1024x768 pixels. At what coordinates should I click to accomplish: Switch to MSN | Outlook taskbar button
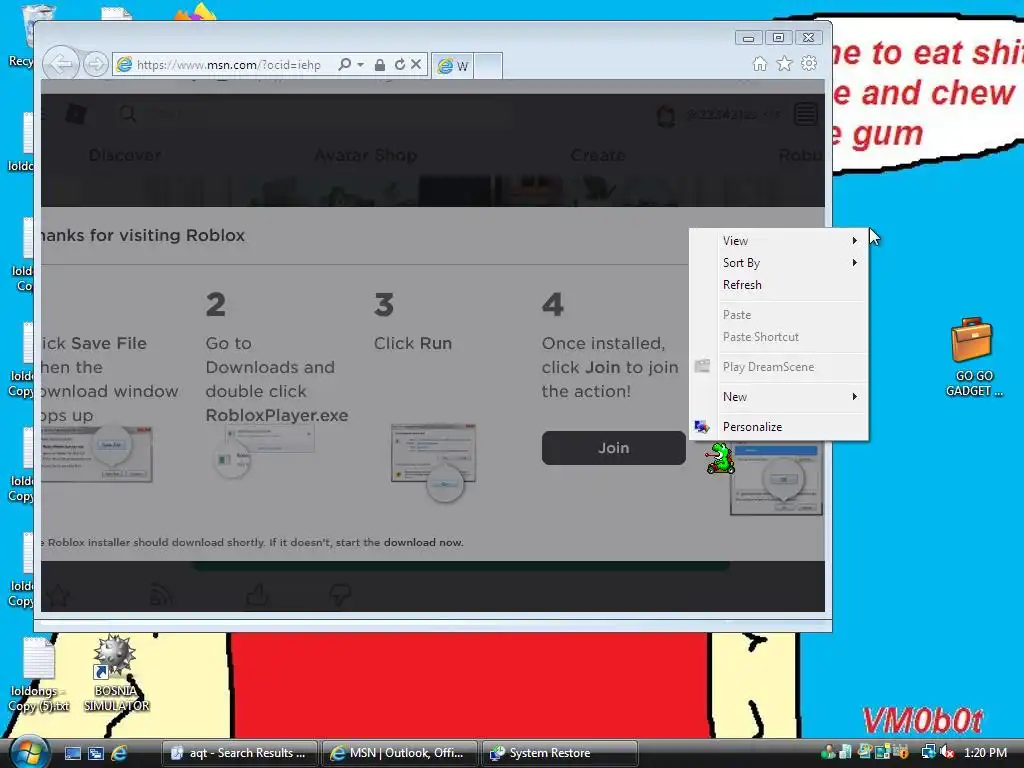(x=400, y=753)
